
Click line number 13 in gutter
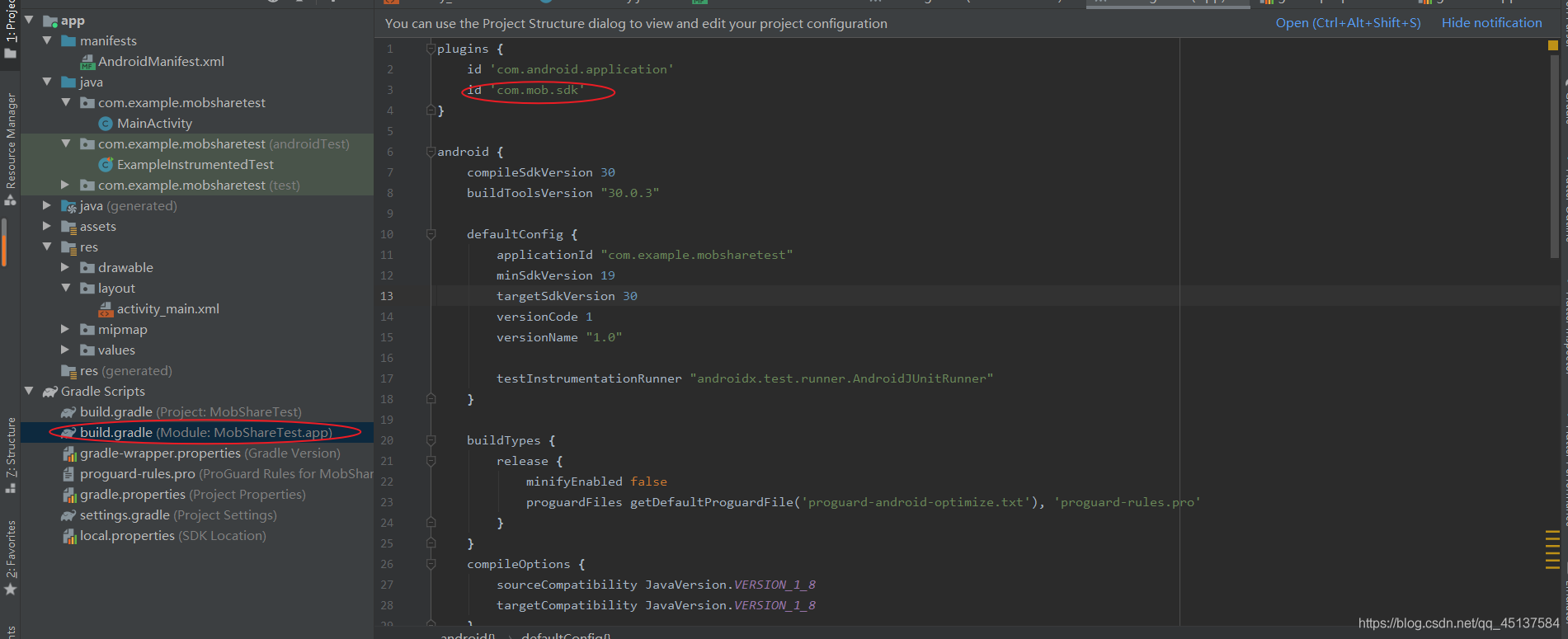coord(387,296)
